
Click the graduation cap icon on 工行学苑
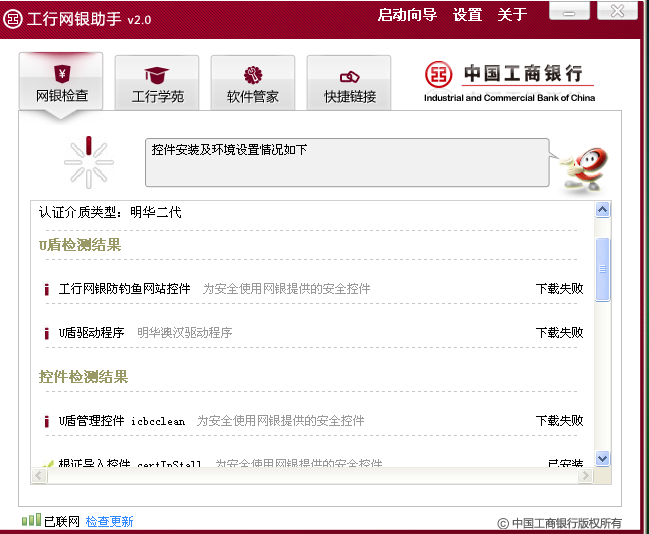coord(156,75)
